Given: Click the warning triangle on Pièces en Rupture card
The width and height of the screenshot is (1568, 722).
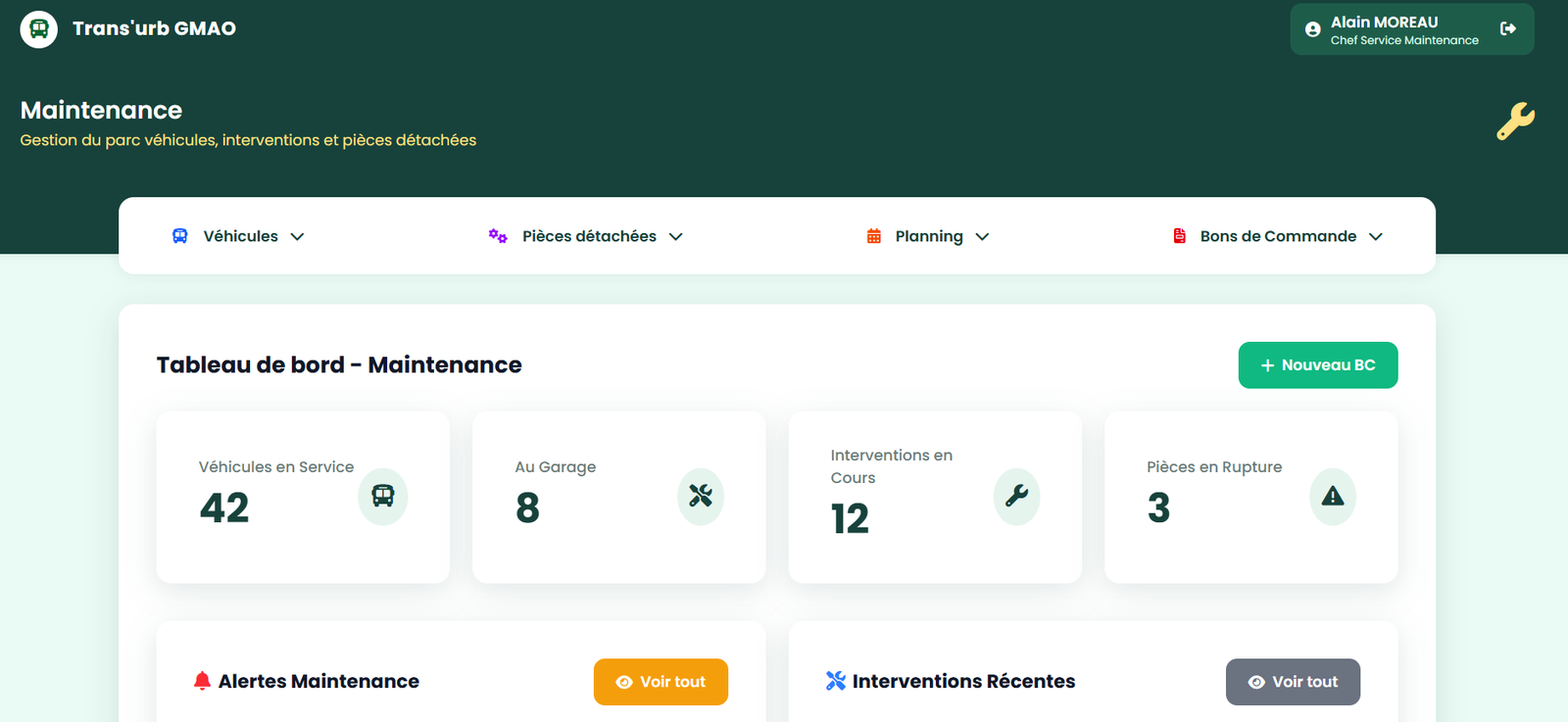Looking at the screenshot, I should point(1333,497).
